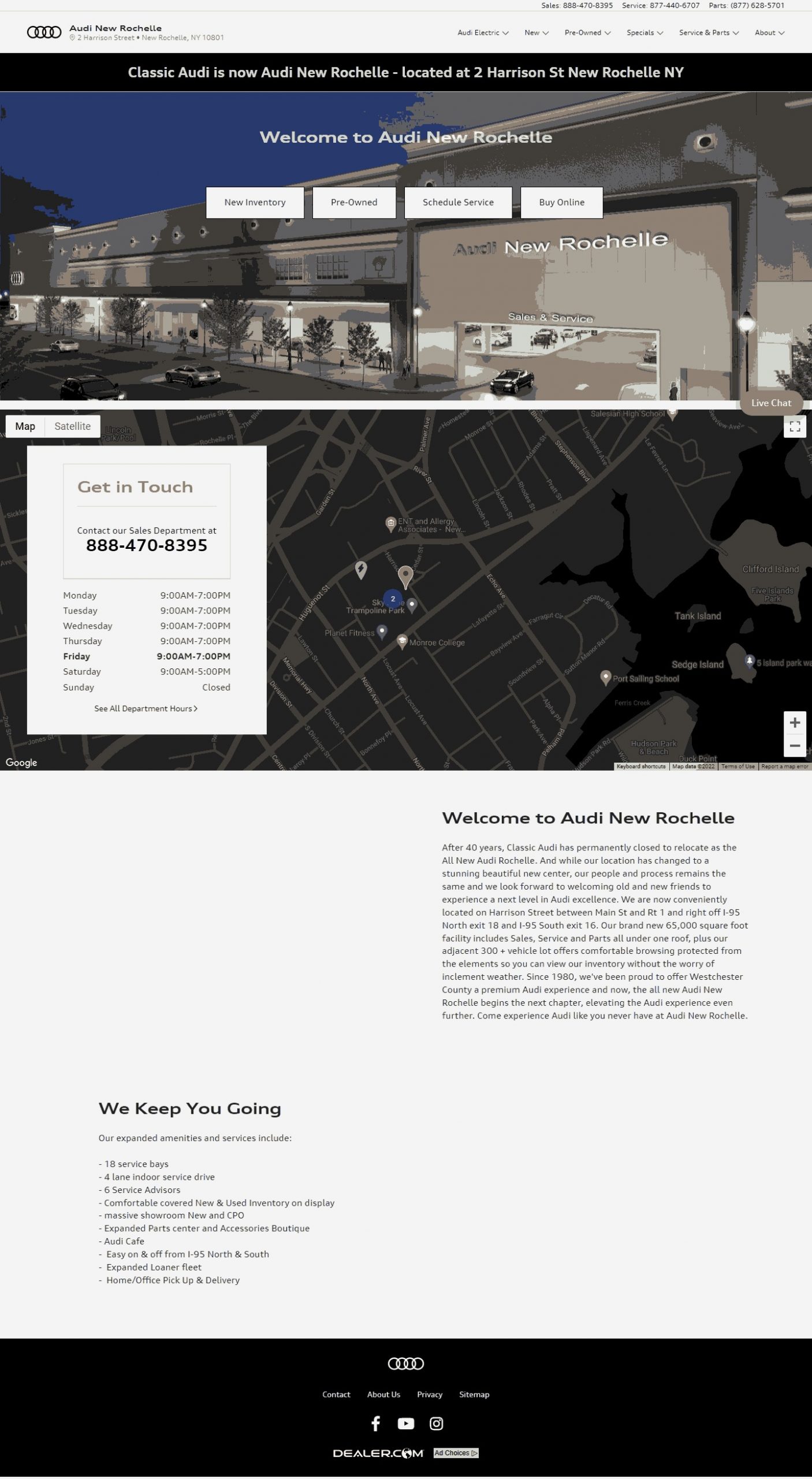Click the Schedule Service button
812x1479 pixels.
[x=458, y=202]
